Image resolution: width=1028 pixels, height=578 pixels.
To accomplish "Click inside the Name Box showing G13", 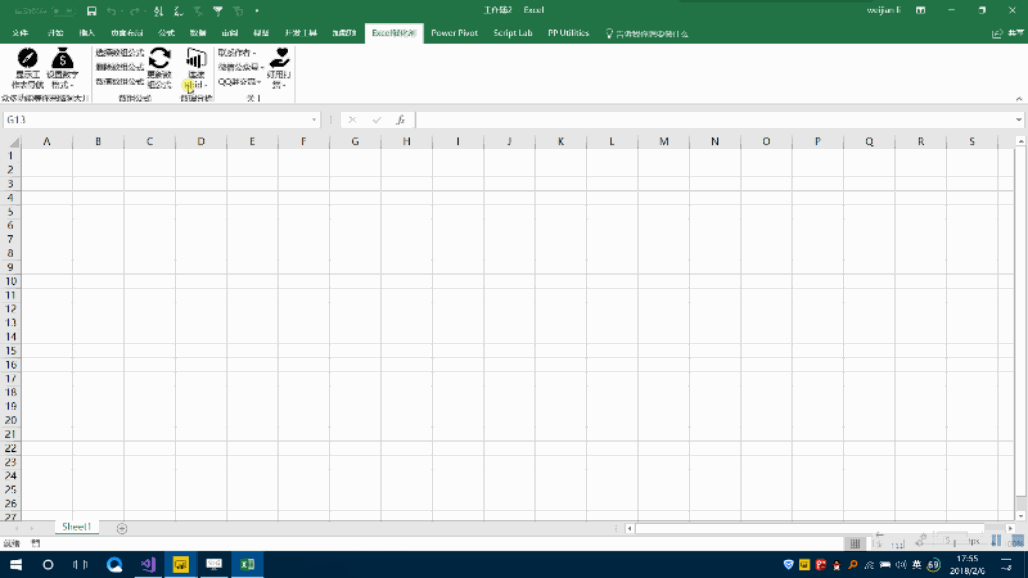I will (x=155, y=120).
